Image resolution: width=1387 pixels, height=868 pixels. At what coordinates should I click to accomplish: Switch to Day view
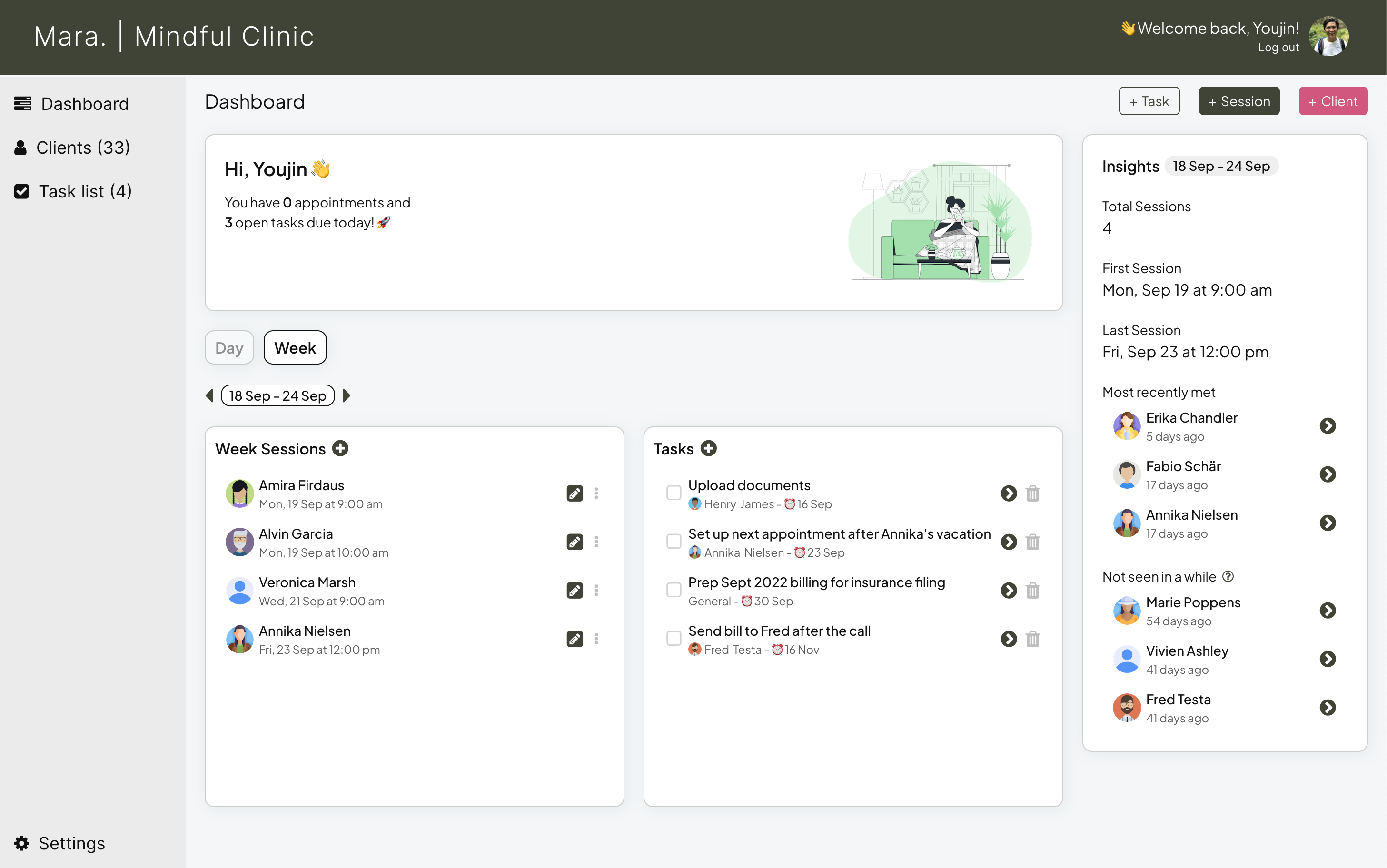229,347
